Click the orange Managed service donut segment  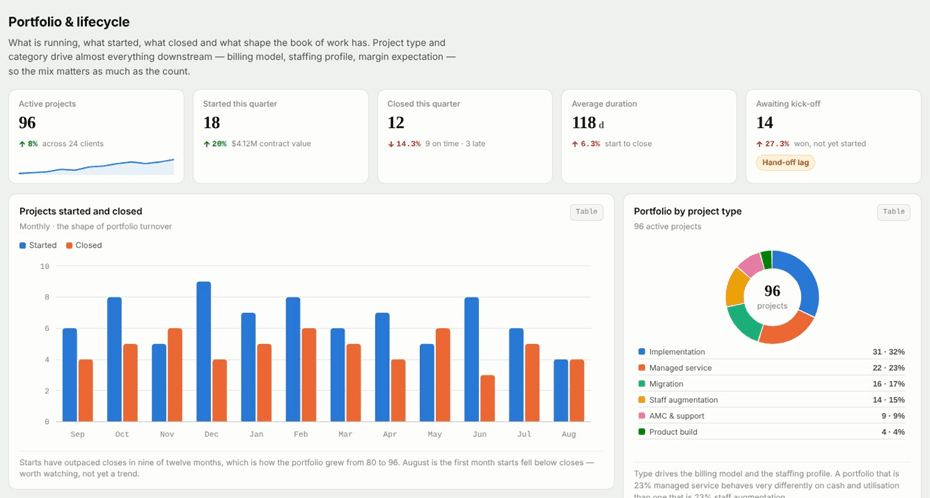(788, 330)
